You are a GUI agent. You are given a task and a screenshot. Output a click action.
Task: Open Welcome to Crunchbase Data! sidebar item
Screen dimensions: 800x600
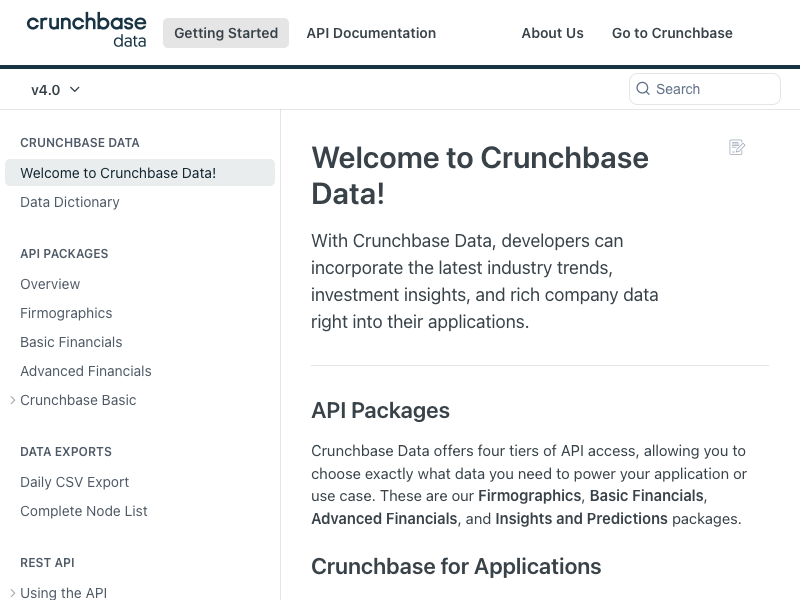[x=140, y=173]
